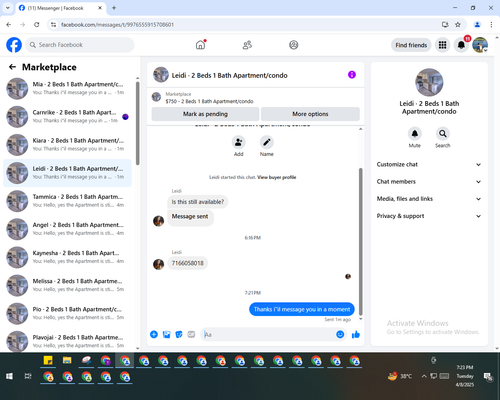Bookmark this tab with star icon
Image resolution: width=500 pixels, height=400 pixels.
458,25
